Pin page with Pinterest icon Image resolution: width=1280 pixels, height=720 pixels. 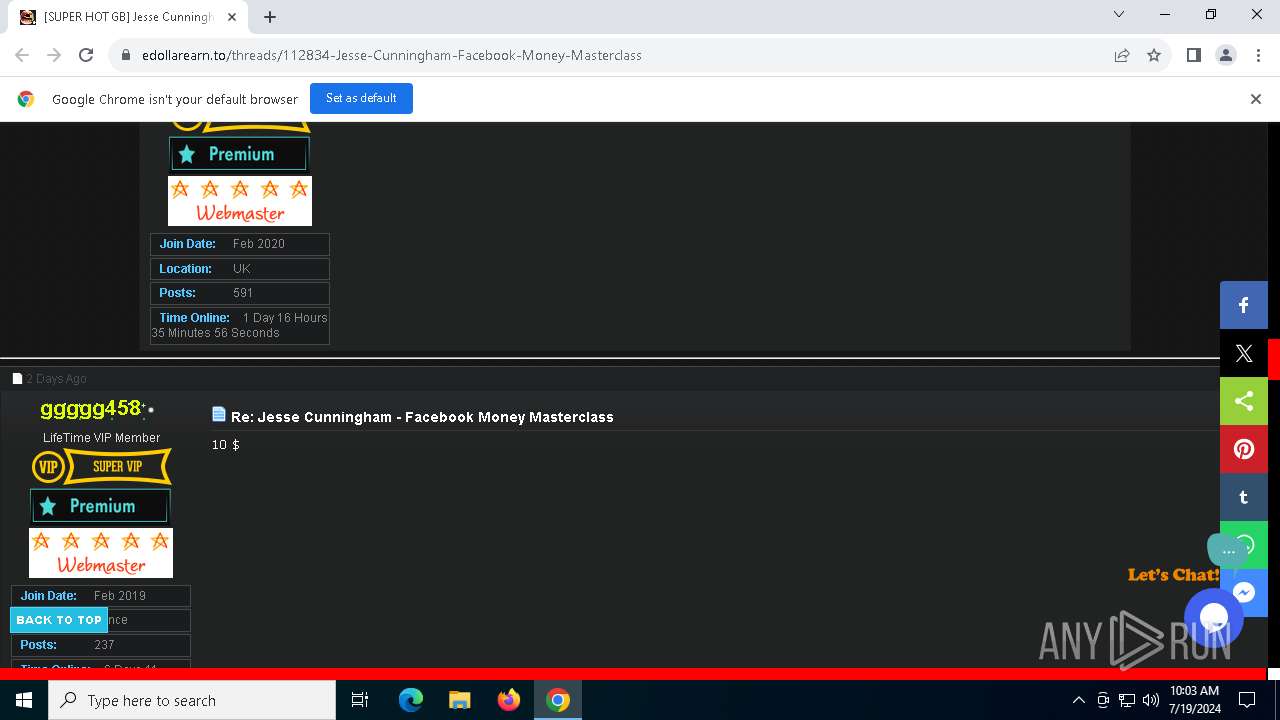pyautogui.click(x=1243, y=449)
